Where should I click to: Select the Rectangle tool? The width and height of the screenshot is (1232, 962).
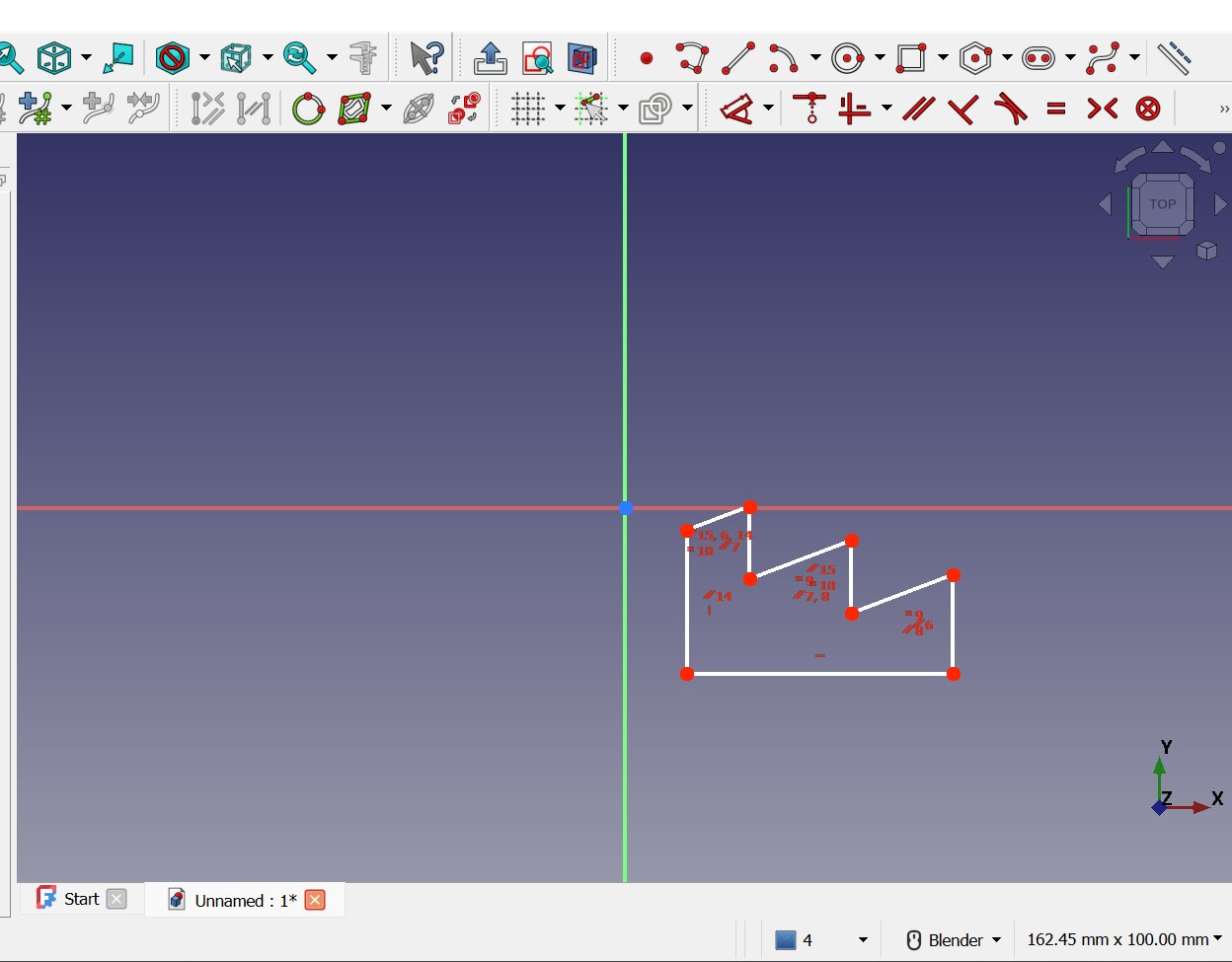click(911, 58)
